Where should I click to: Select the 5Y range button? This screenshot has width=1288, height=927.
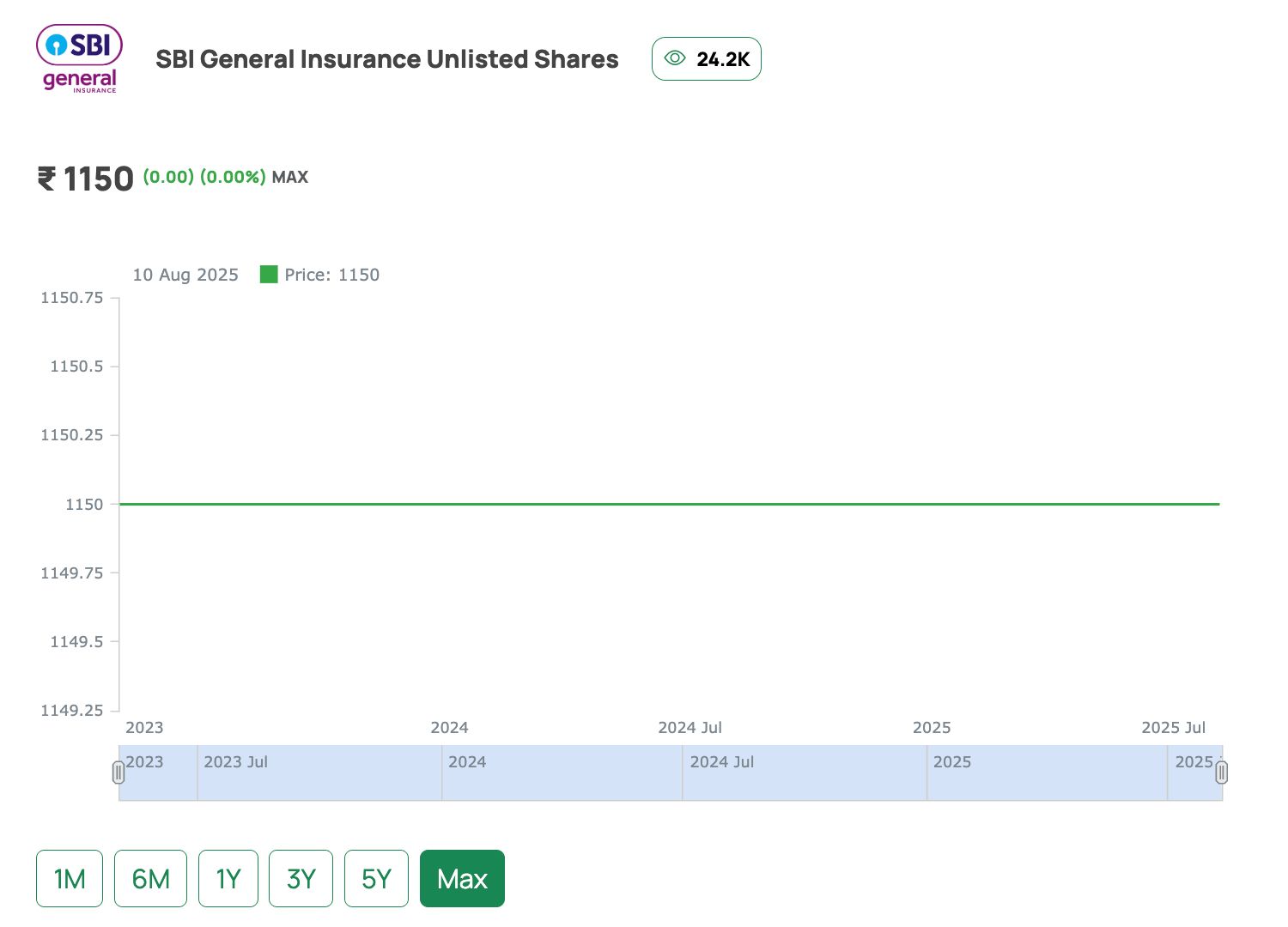point(376,878)
